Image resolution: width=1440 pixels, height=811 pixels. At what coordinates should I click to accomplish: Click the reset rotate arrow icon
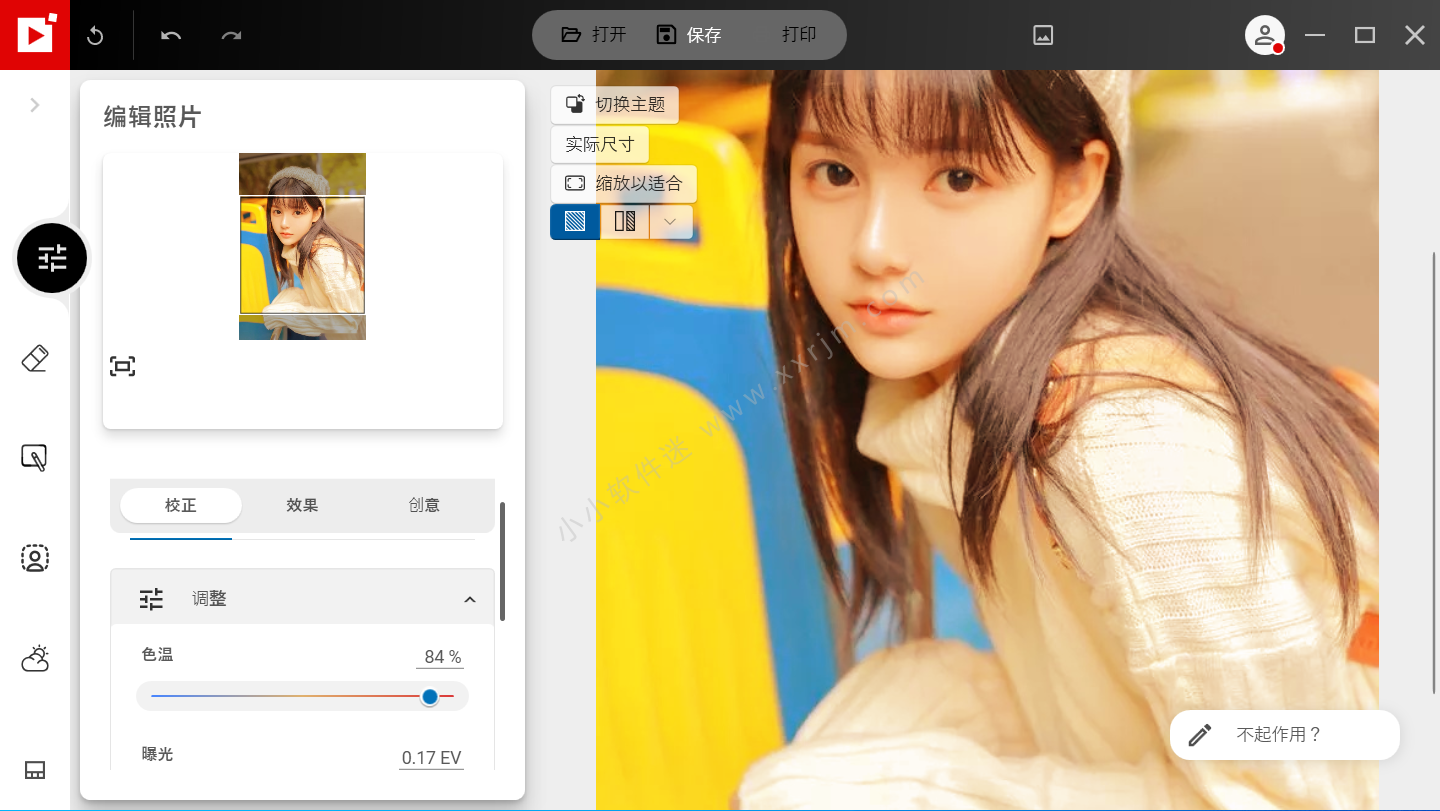[x=95, y=36]
